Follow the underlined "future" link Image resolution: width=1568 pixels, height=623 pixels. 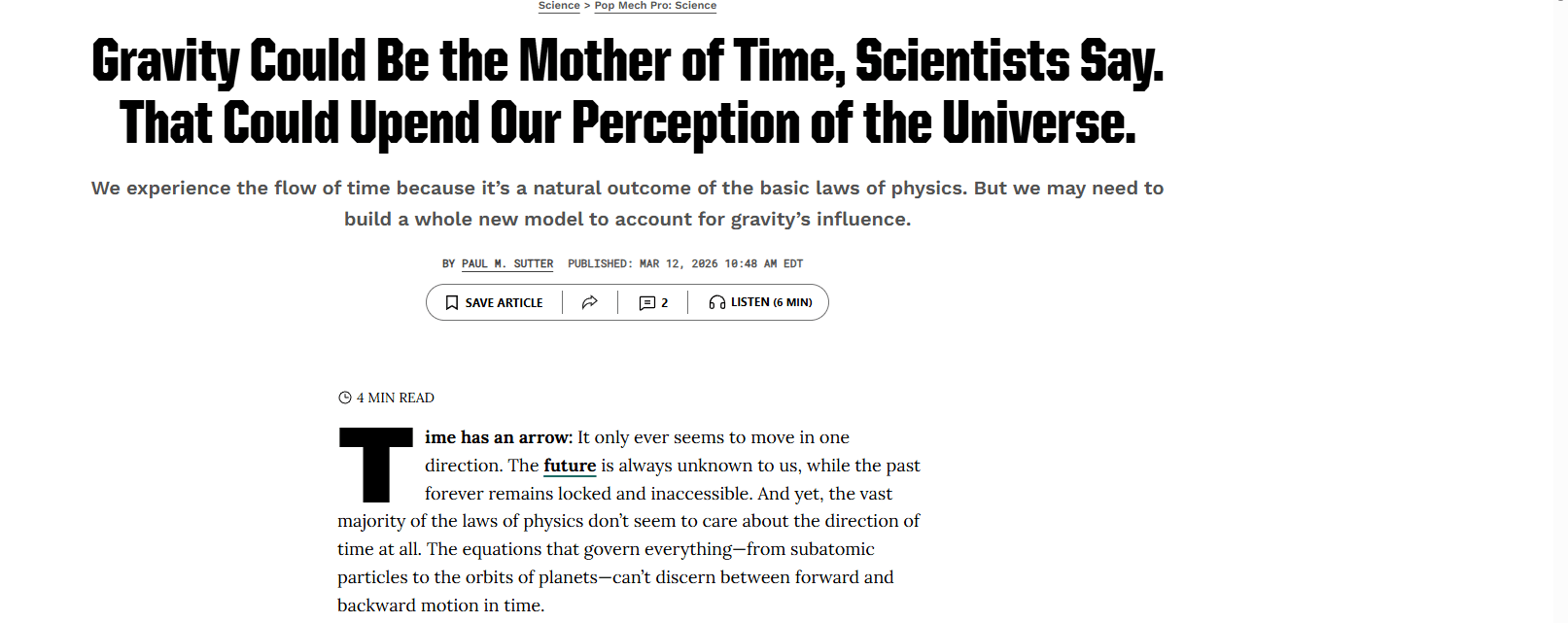pos(570,466)
